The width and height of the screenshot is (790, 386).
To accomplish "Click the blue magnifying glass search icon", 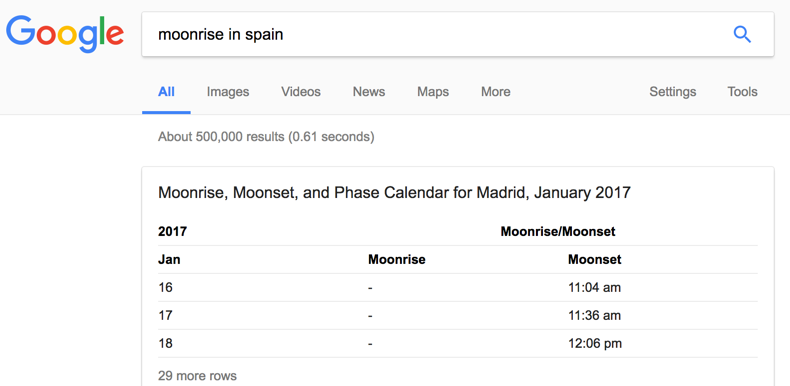I will point(742,35).
